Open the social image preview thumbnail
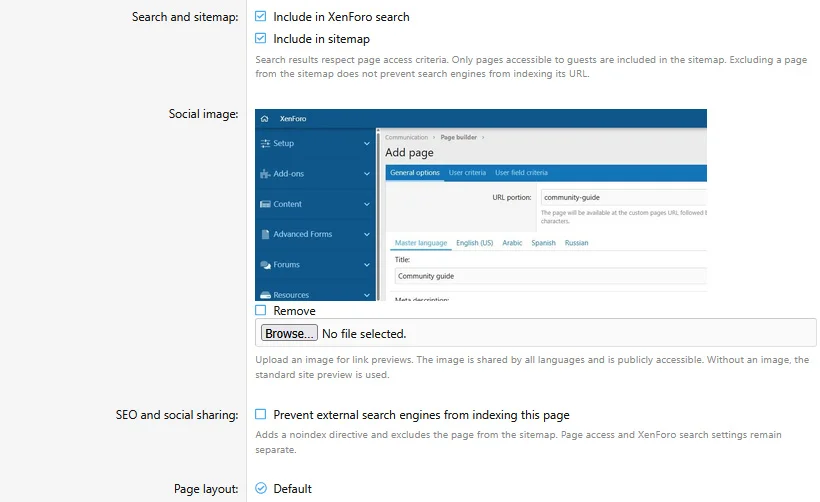The width and height of the screenshot is (820, 502). [481, 205]
